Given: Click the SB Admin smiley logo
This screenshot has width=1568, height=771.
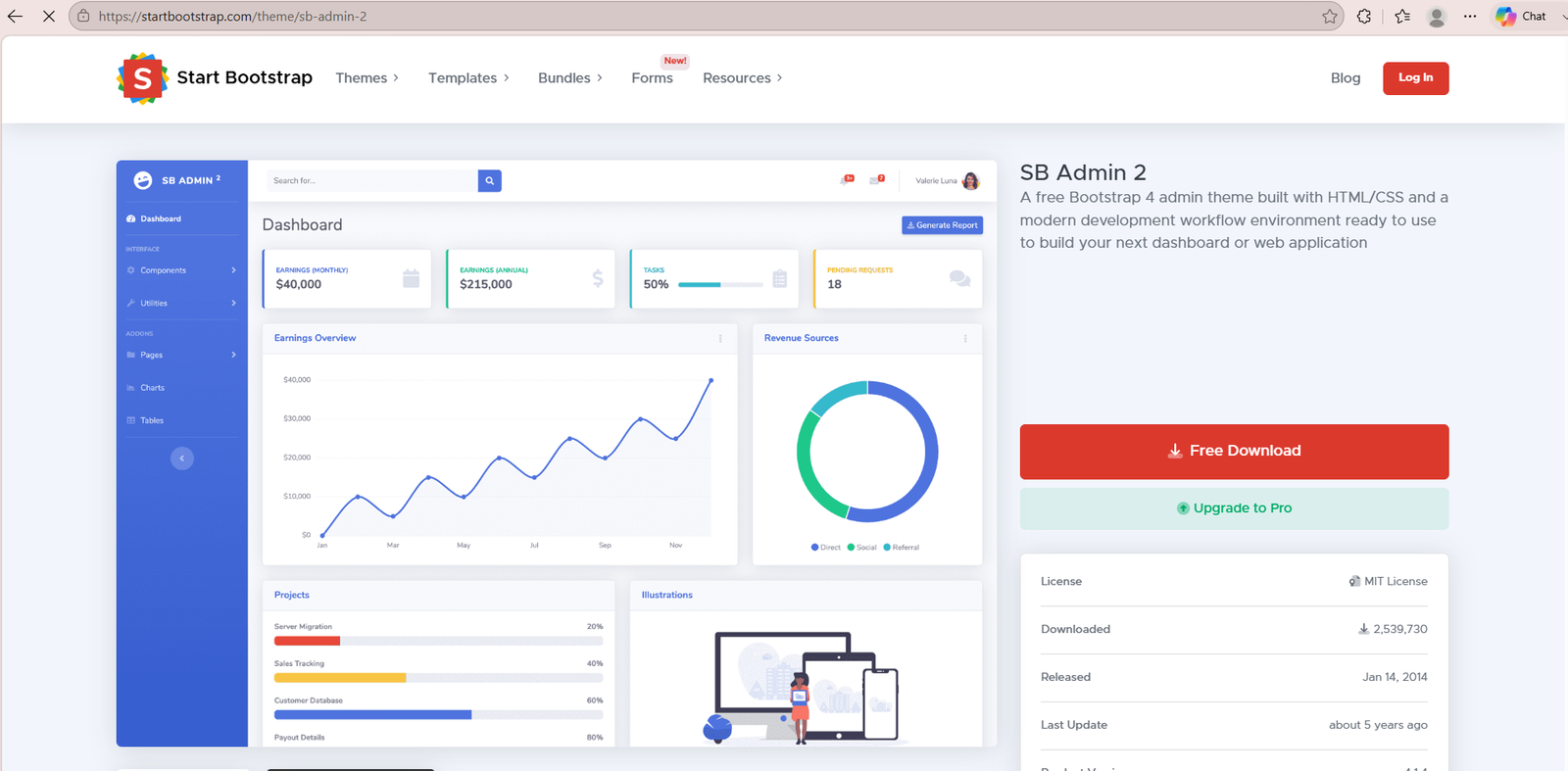Looking at the screenshot, I should click(x=143, y=180).
